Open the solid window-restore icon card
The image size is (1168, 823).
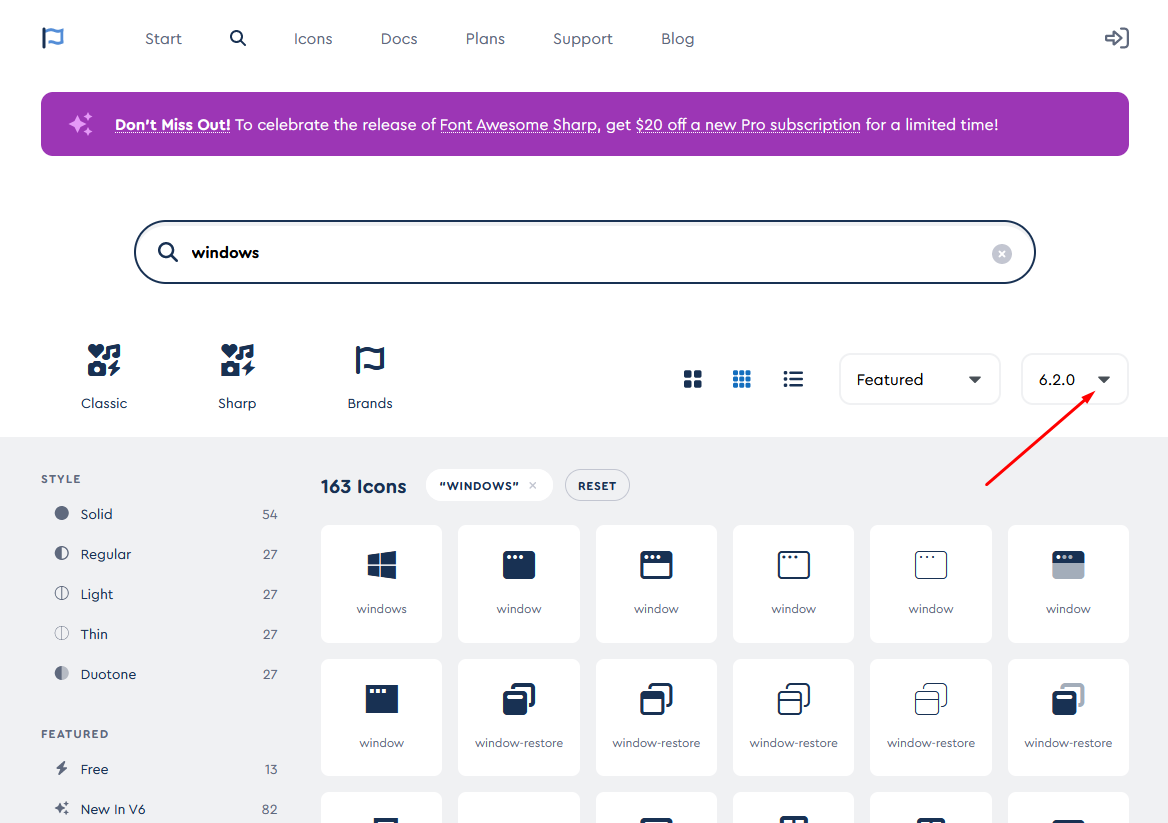[519, 717]
